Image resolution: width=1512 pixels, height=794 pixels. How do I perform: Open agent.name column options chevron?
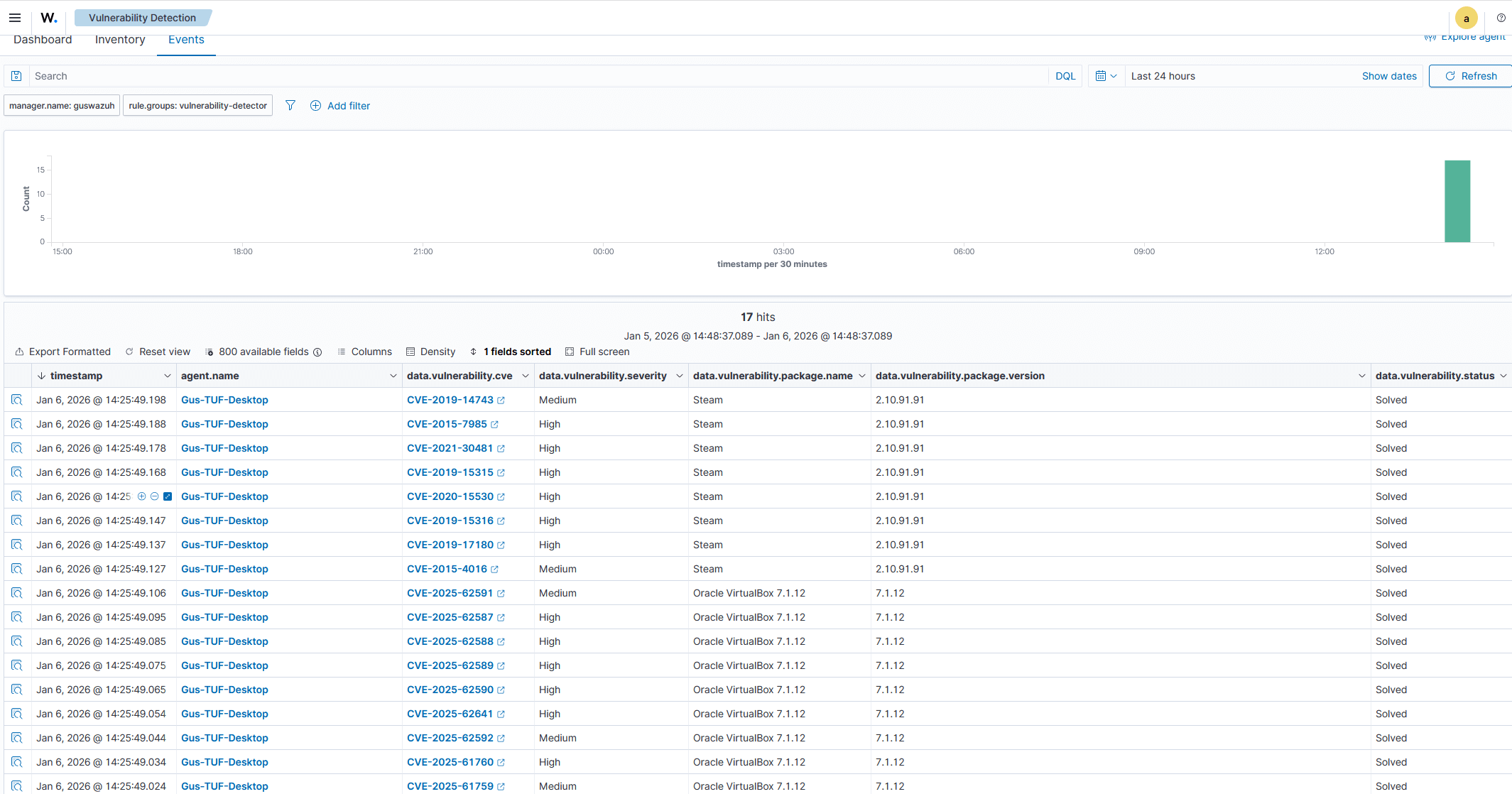click(393, 376)
